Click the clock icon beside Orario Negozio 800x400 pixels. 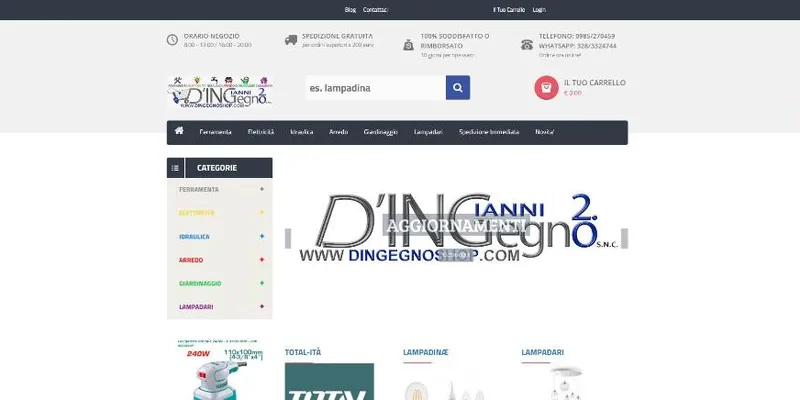[172, 40]
